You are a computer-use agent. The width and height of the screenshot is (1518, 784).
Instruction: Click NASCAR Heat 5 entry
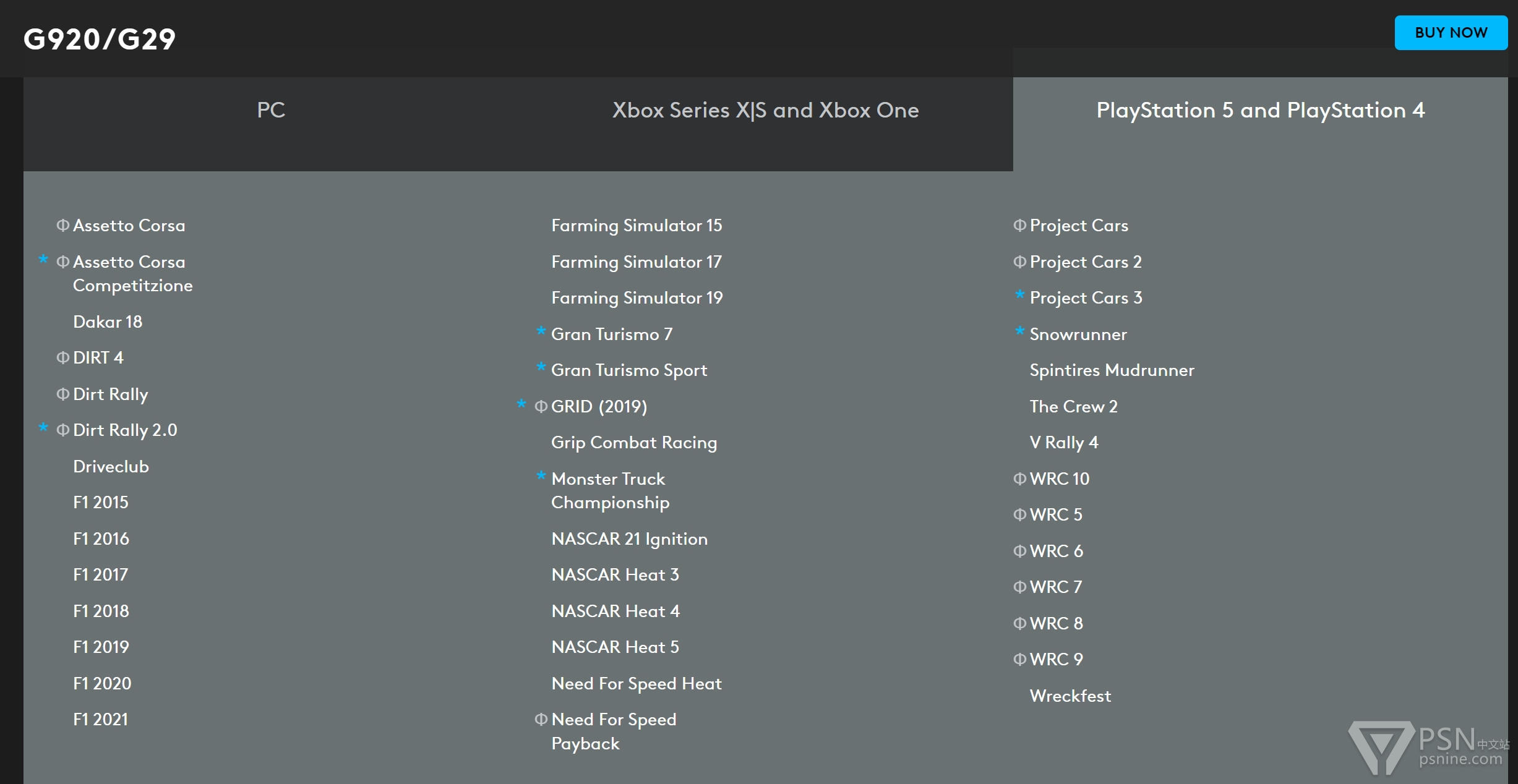point(615,647)
